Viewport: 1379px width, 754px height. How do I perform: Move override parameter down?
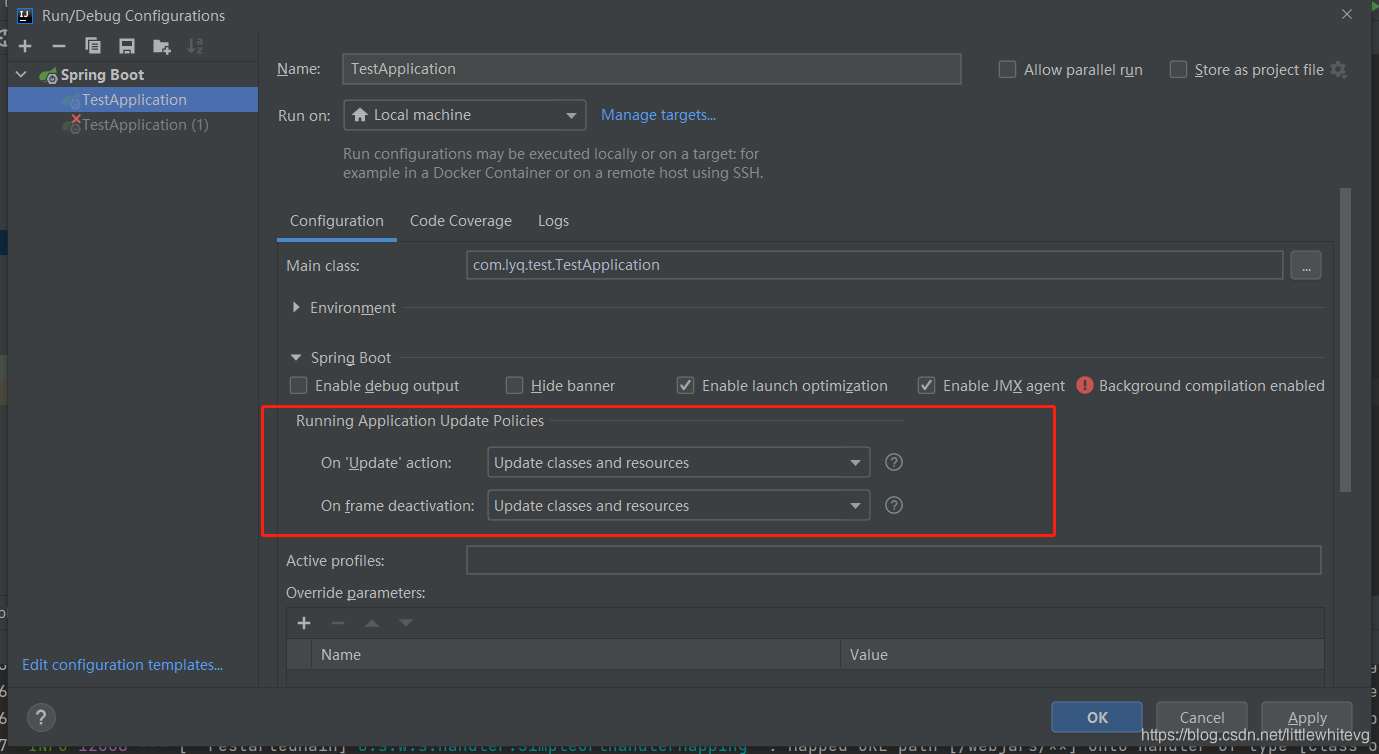(406, 623)
